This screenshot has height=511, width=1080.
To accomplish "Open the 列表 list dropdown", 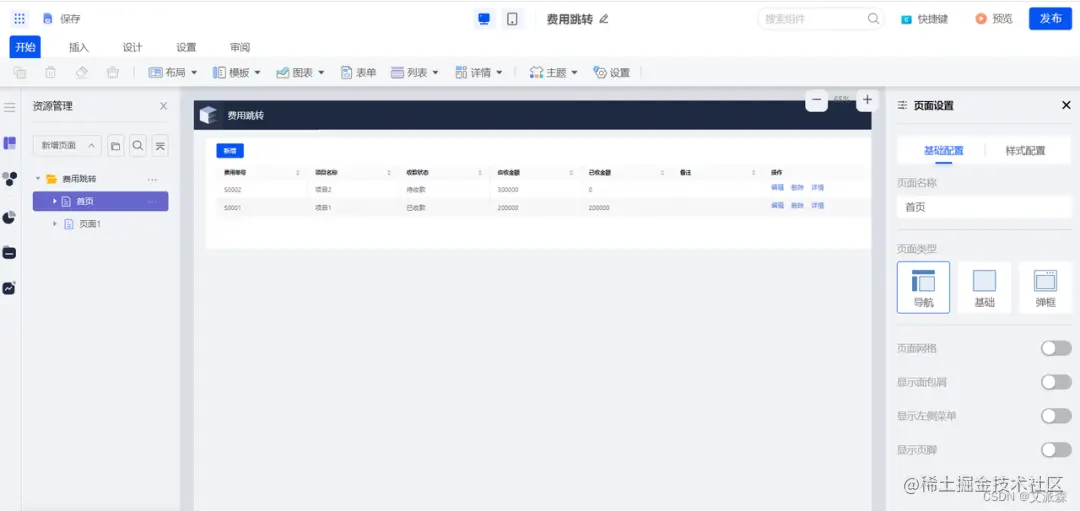I will pyautogui.click(x=415, y=72).
